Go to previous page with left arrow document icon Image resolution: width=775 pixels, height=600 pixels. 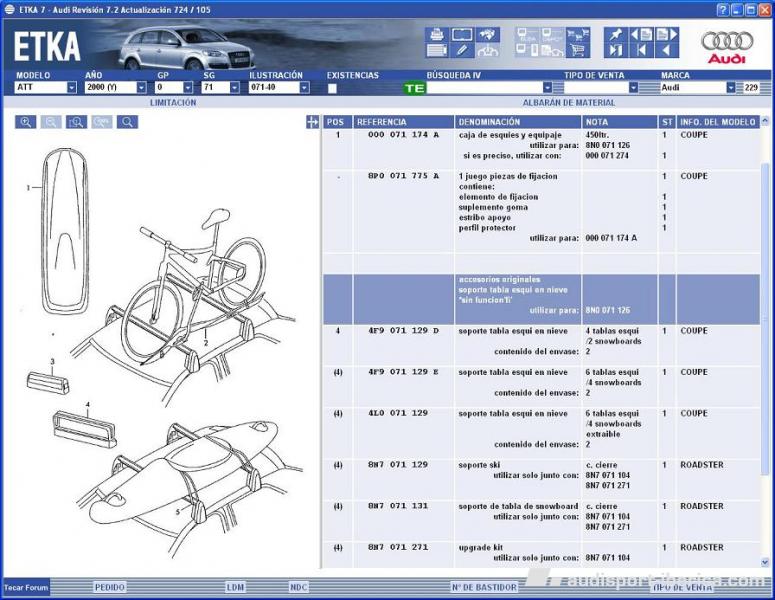tap(641, 35)
